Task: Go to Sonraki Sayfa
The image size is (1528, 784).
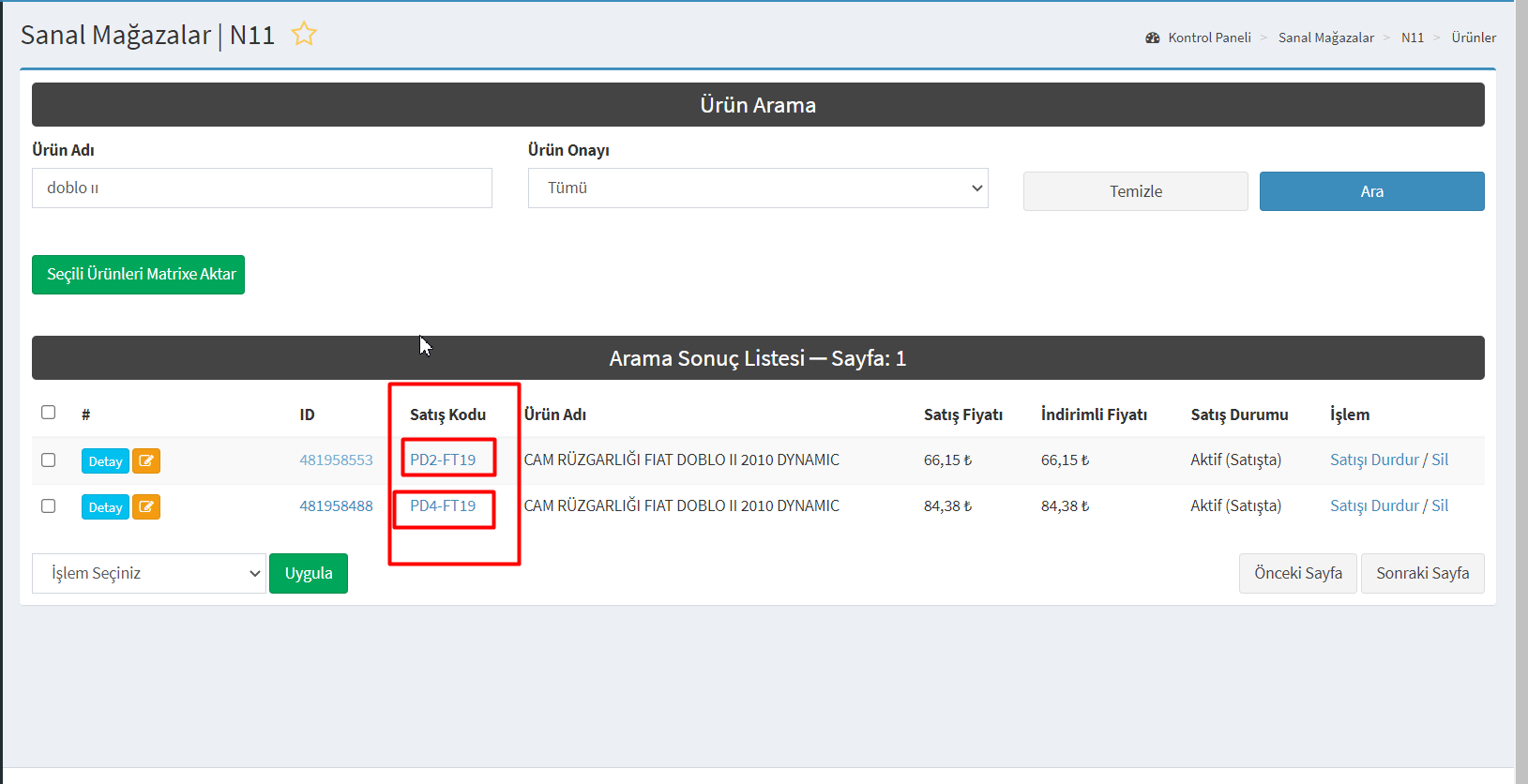Action: (1422, 574)
